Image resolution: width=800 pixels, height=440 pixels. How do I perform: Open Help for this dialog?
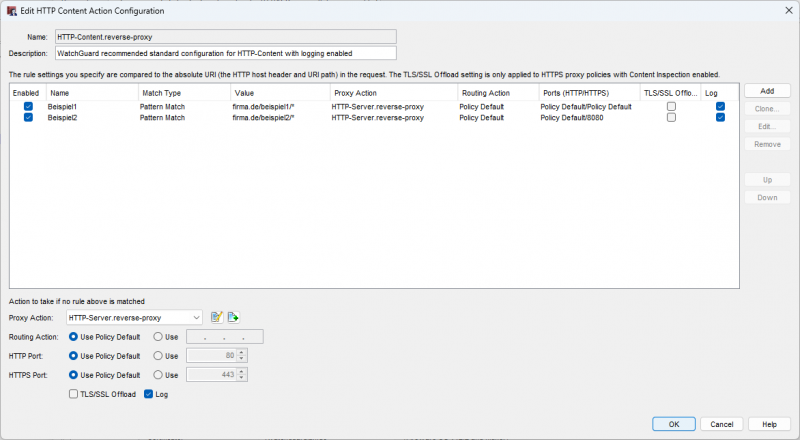click(x=769, y=424)
